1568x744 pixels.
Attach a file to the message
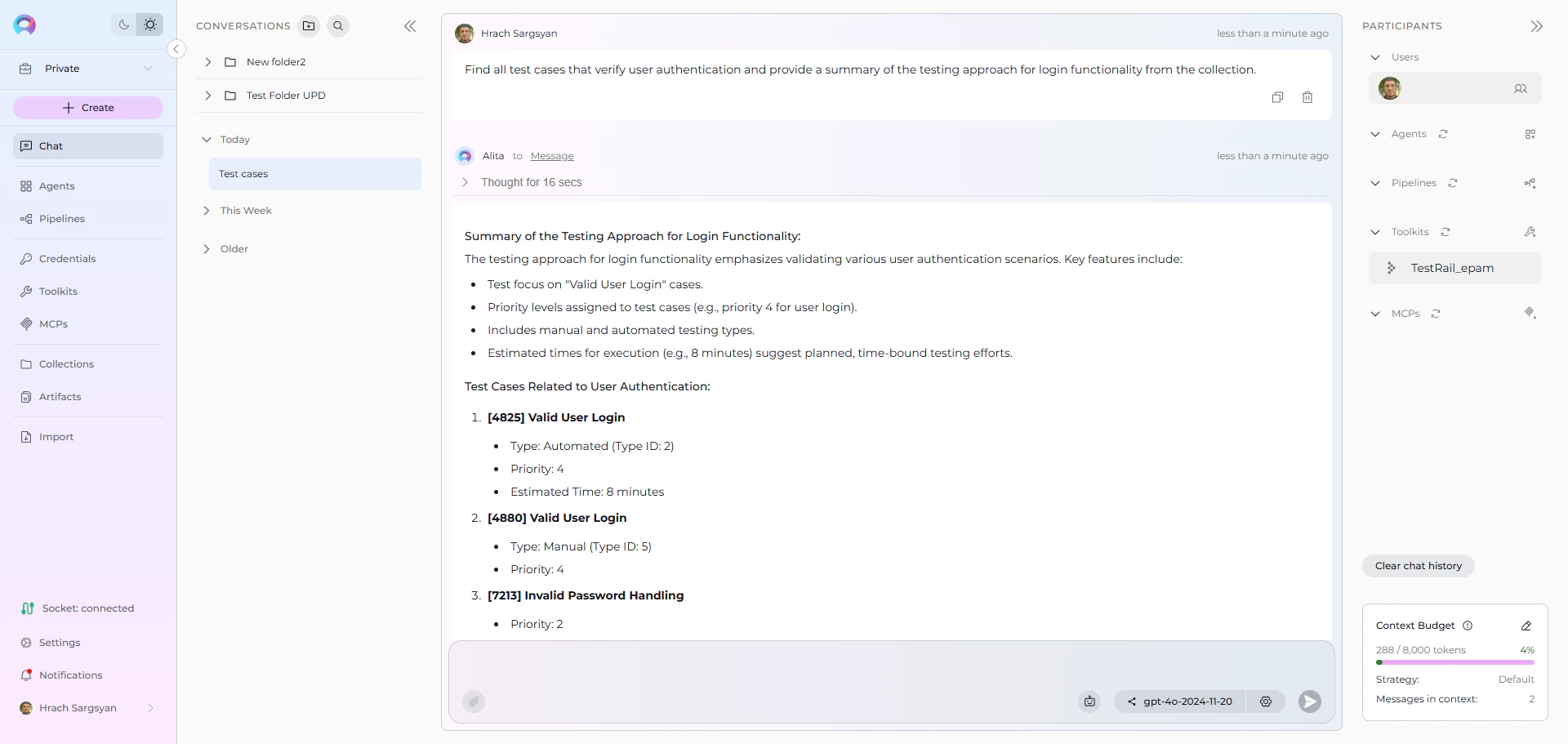474,702
